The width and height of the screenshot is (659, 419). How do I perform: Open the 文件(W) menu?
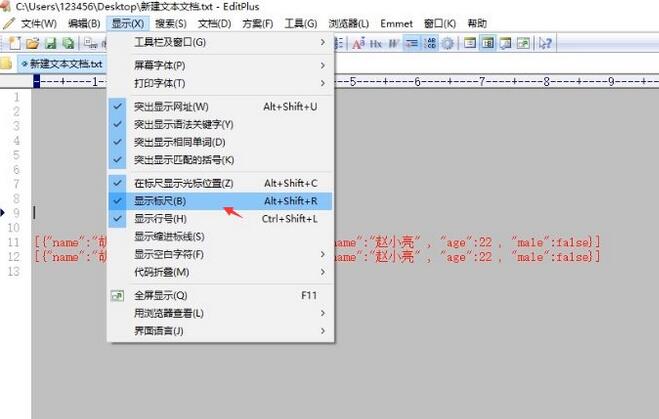tap(39, 24)
